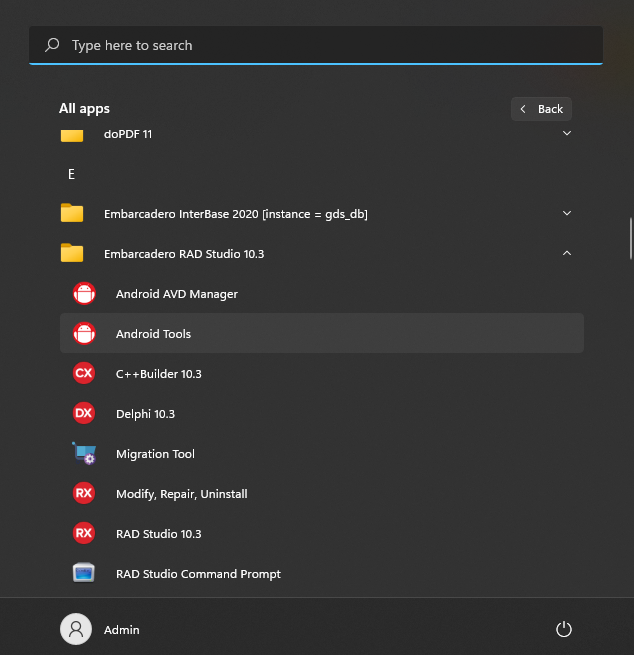This screenshot has height=655, width=634.
Task: Expand the doPDF 11 chevron
Action: pos(567,133)
